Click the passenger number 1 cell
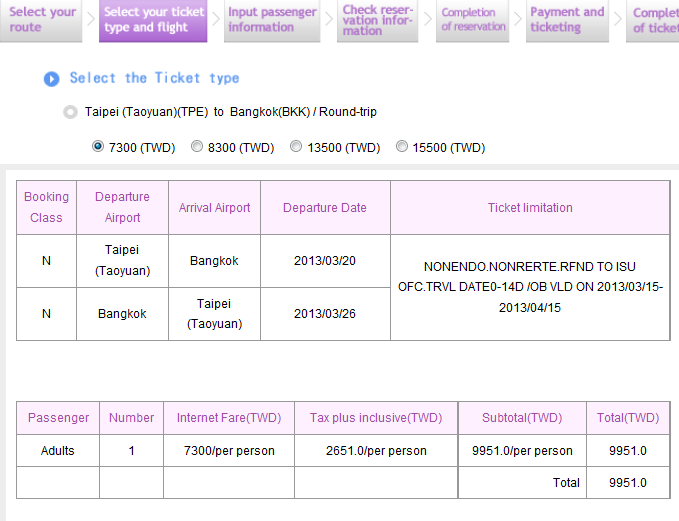The height and width of the screenshot is (521, 679). point(132,451)
